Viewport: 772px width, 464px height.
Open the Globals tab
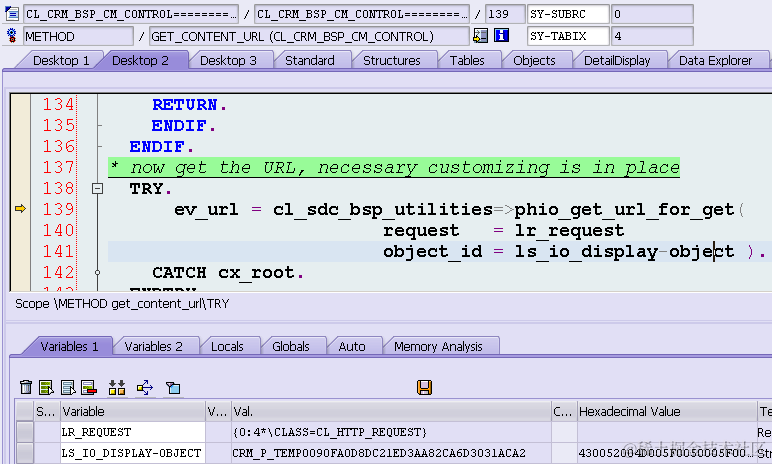(291, 346)
